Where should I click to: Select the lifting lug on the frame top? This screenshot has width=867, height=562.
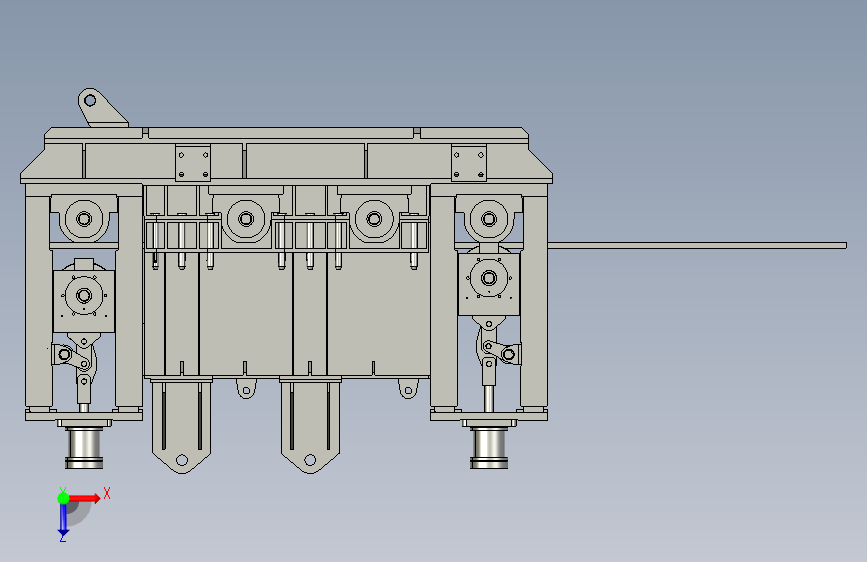[102, 107]
